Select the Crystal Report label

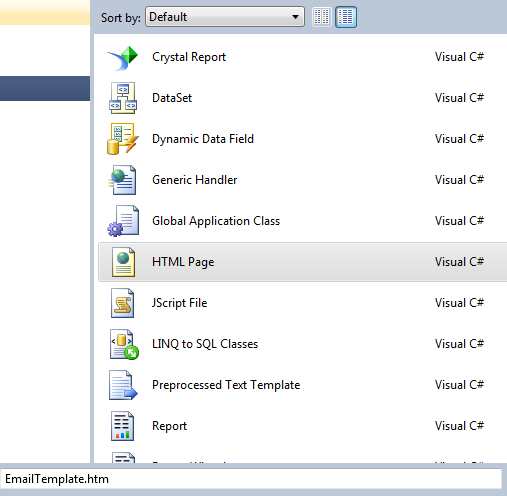pyautogui.click(x=189, y=57)
